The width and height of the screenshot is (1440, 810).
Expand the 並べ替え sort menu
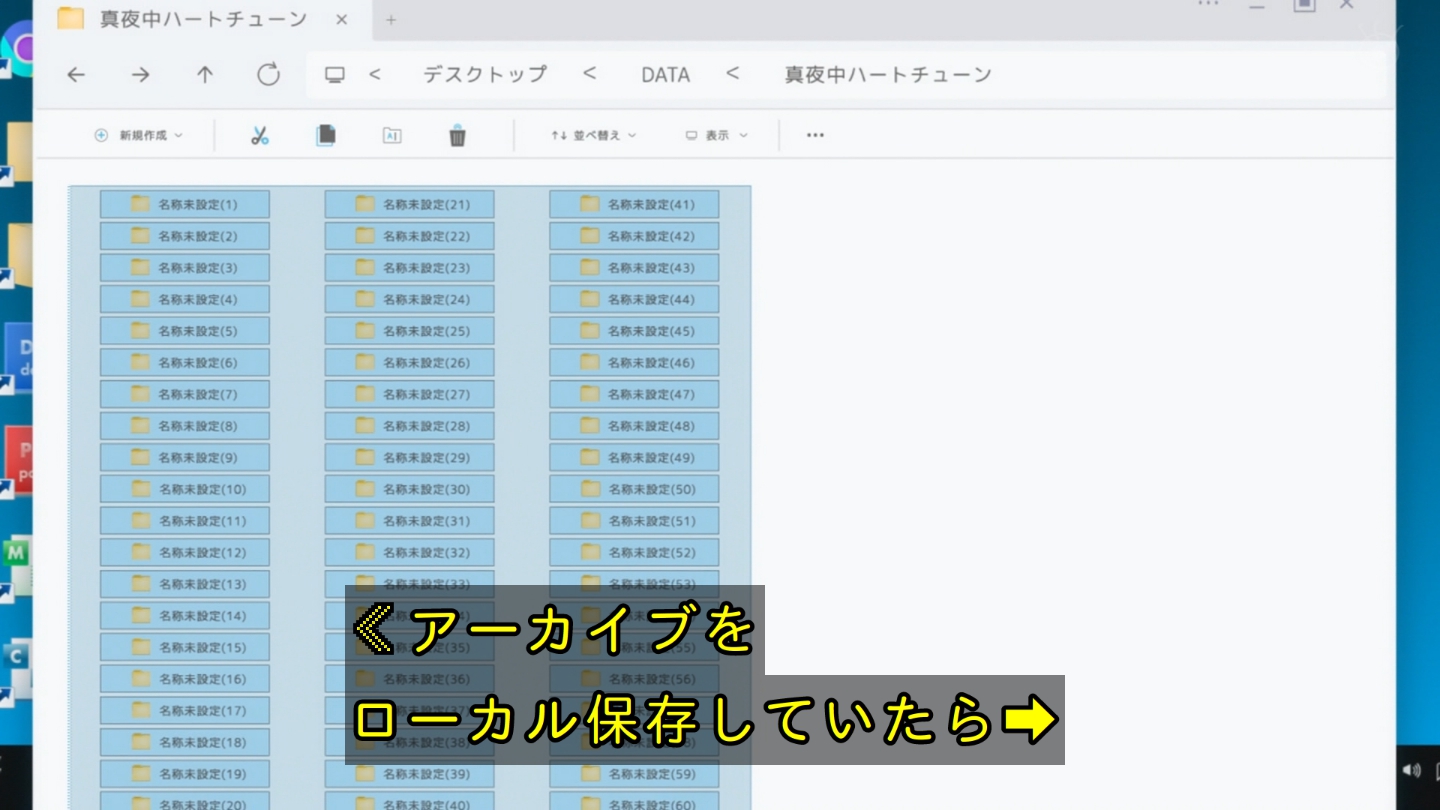click(593, 136)
